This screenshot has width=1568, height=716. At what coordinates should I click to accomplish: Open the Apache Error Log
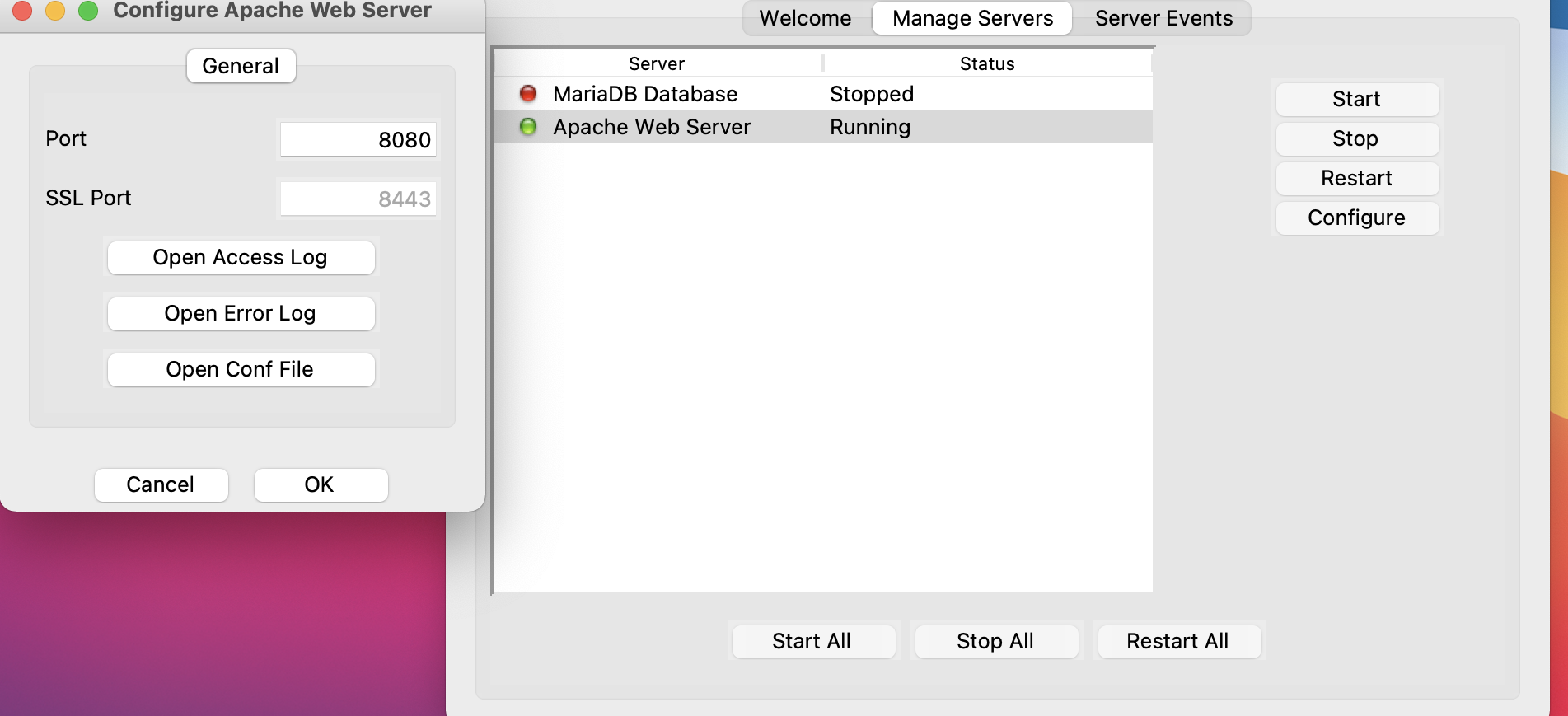pos(241,313)
